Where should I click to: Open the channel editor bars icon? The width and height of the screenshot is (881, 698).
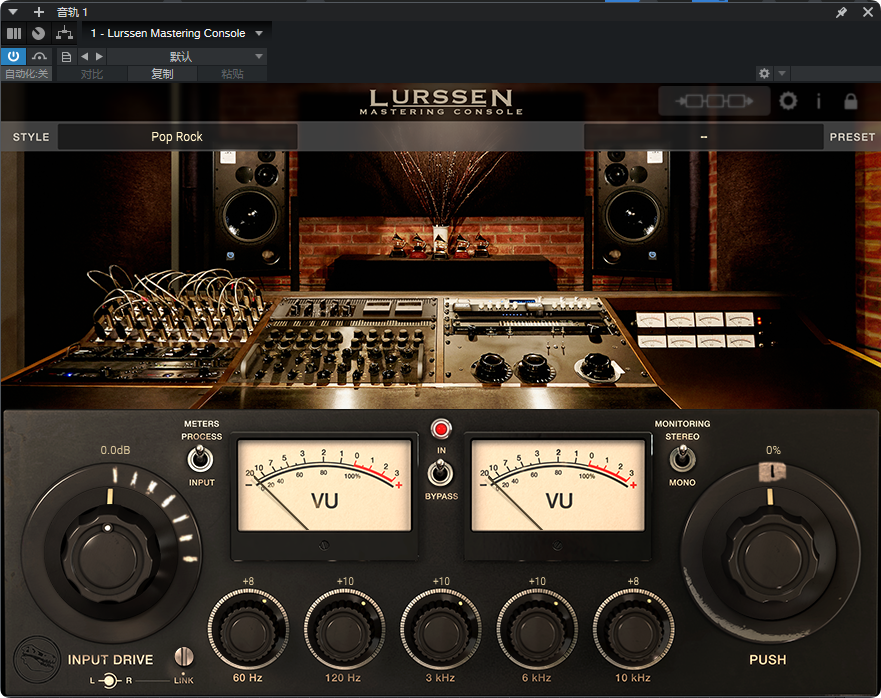13,34
